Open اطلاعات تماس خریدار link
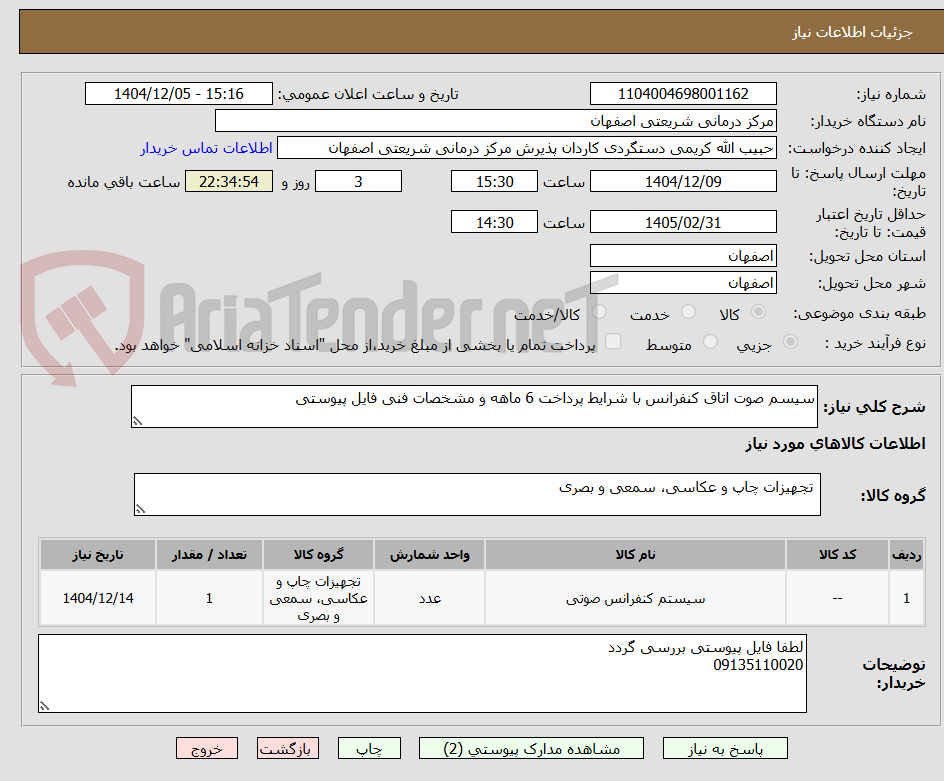This screenshot has height=781, width=944. click(206, 148)
